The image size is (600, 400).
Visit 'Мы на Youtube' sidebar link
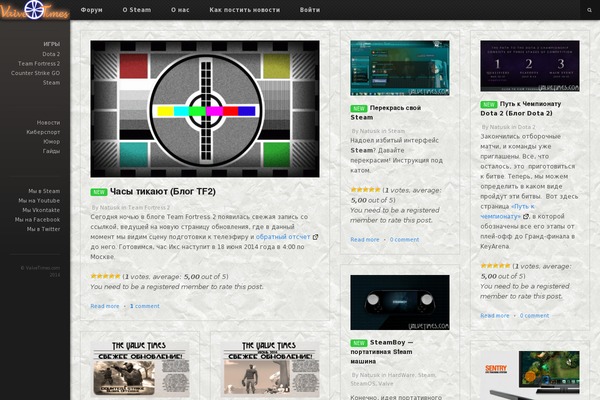(39, 201)
